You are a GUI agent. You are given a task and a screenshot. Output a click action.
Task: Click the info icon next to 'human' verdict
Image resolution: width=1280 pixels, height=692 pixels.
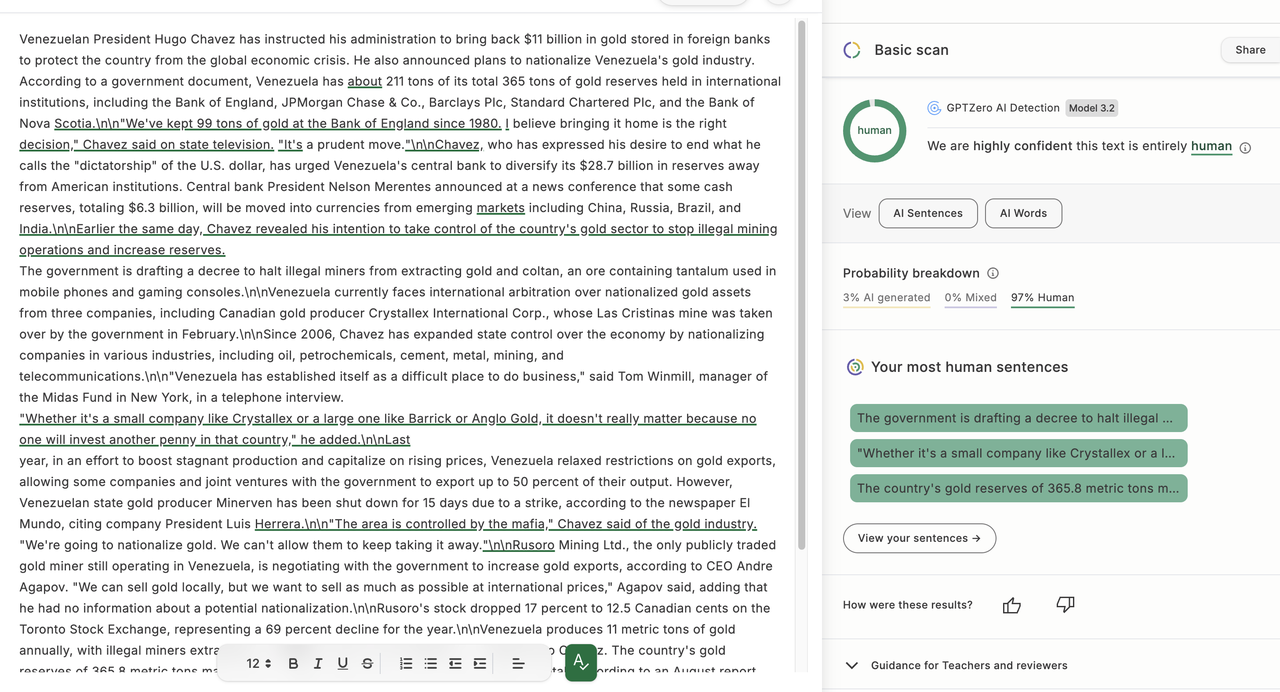click(1245, 147)
